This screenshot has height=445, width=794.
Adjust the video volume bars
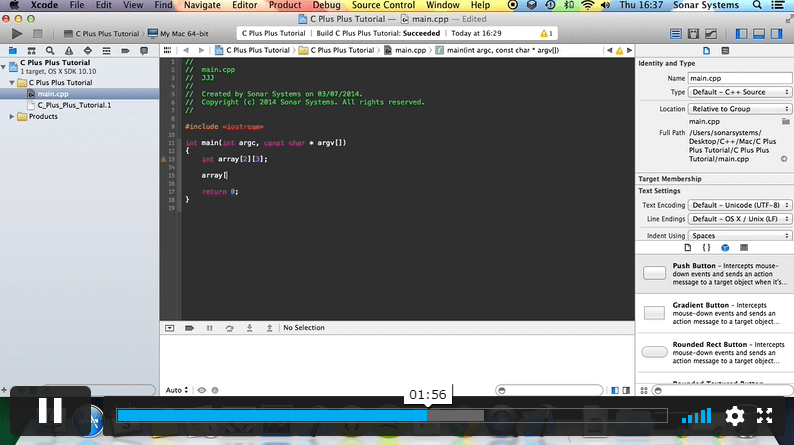(x=696, y=416)
